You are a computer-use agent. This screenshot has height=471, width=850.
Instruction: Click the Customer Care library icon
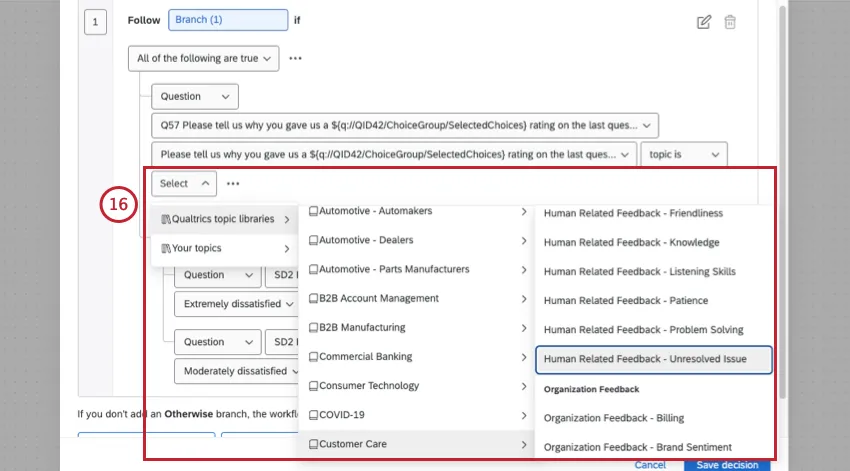pos(313,444)
